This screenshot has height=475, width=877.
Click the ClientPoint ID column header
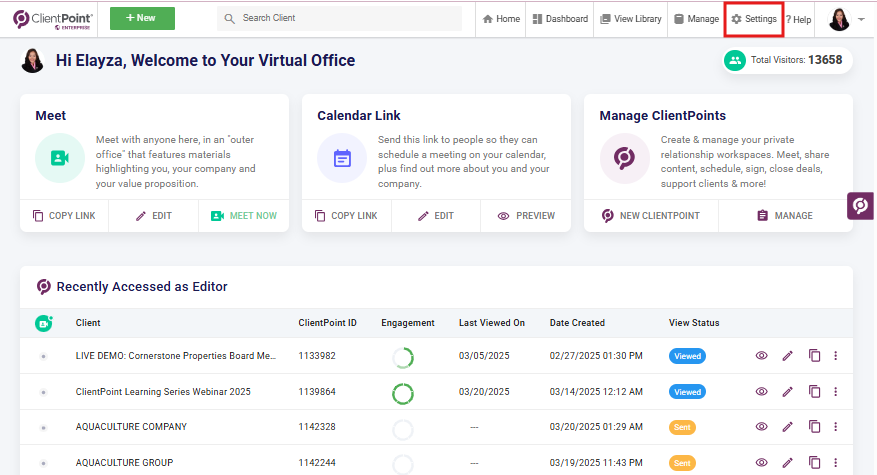pyautogui.click(x=327, y=323)
